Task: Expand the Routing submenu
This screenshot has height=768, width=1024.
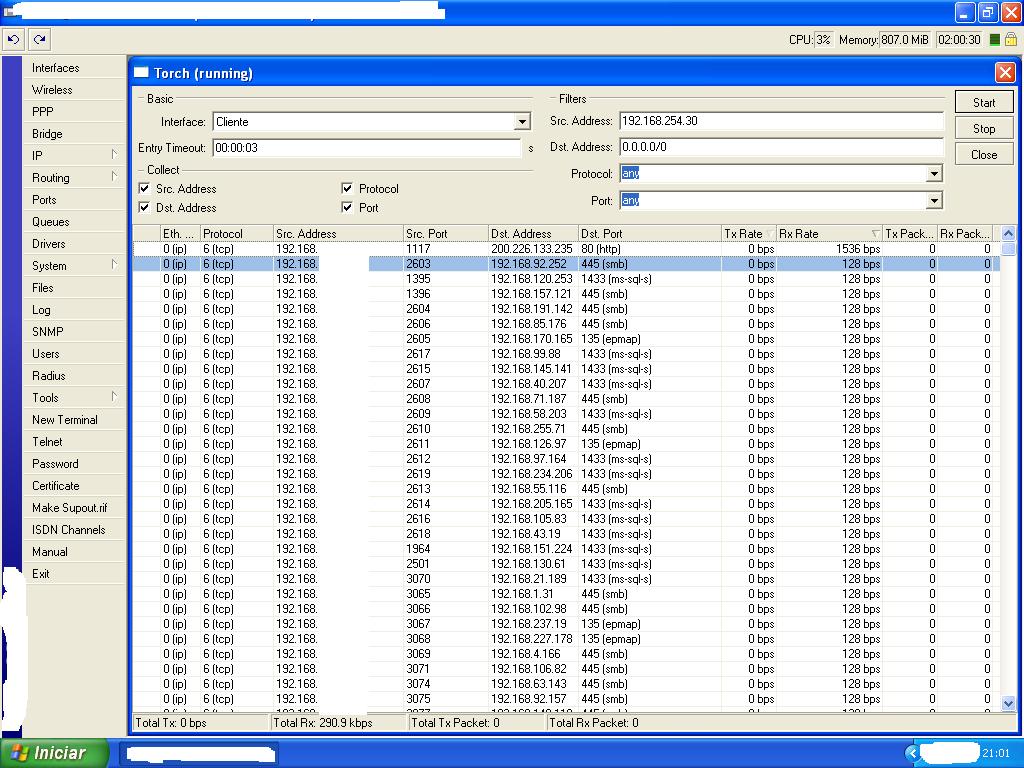Action: tap(74, 178)
